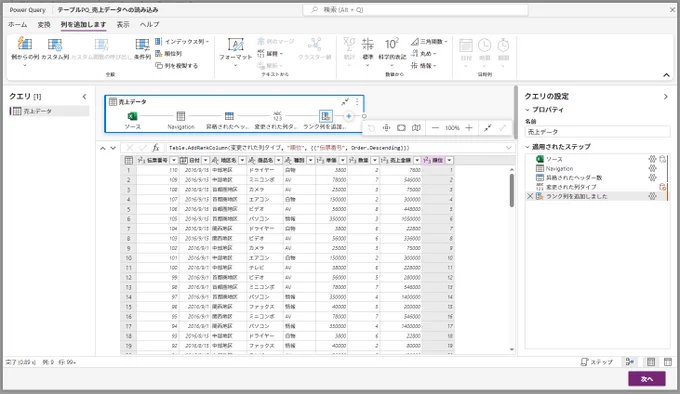Open the 表示 ribbon tab

(123, 25)
